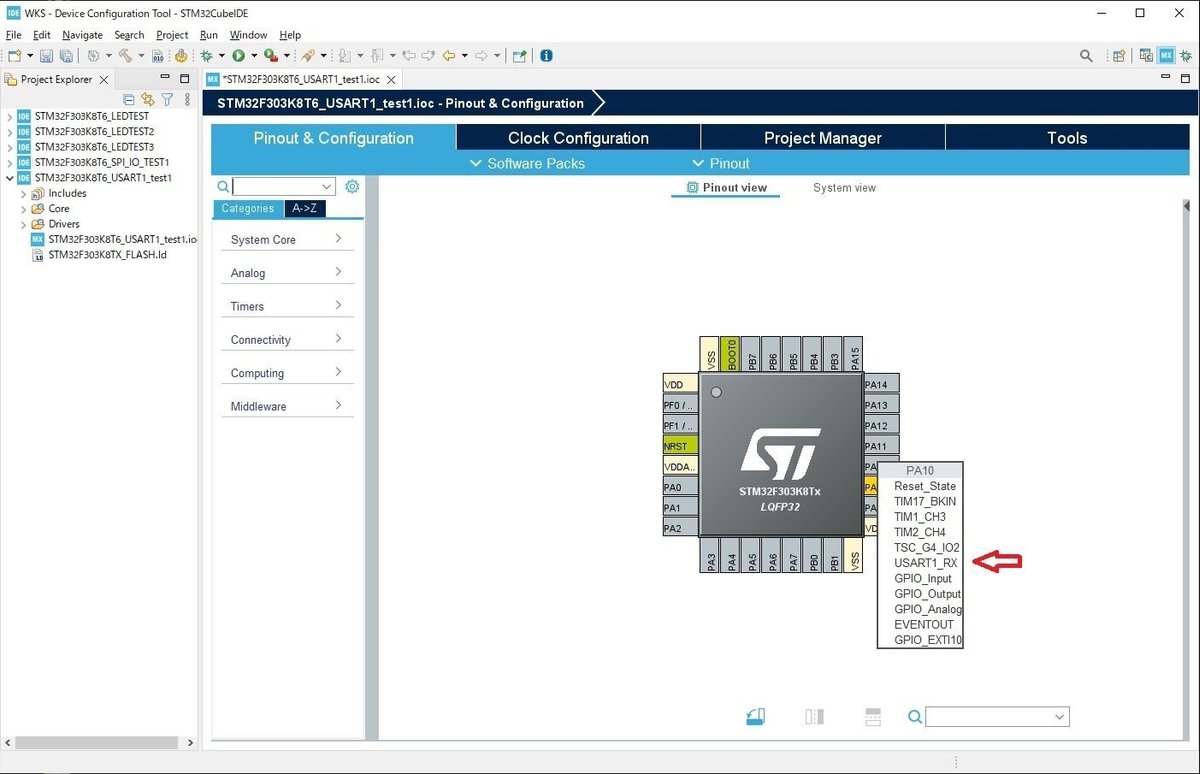
Task: Click pin PA14 on the chip
Action: tap(880, 384)
